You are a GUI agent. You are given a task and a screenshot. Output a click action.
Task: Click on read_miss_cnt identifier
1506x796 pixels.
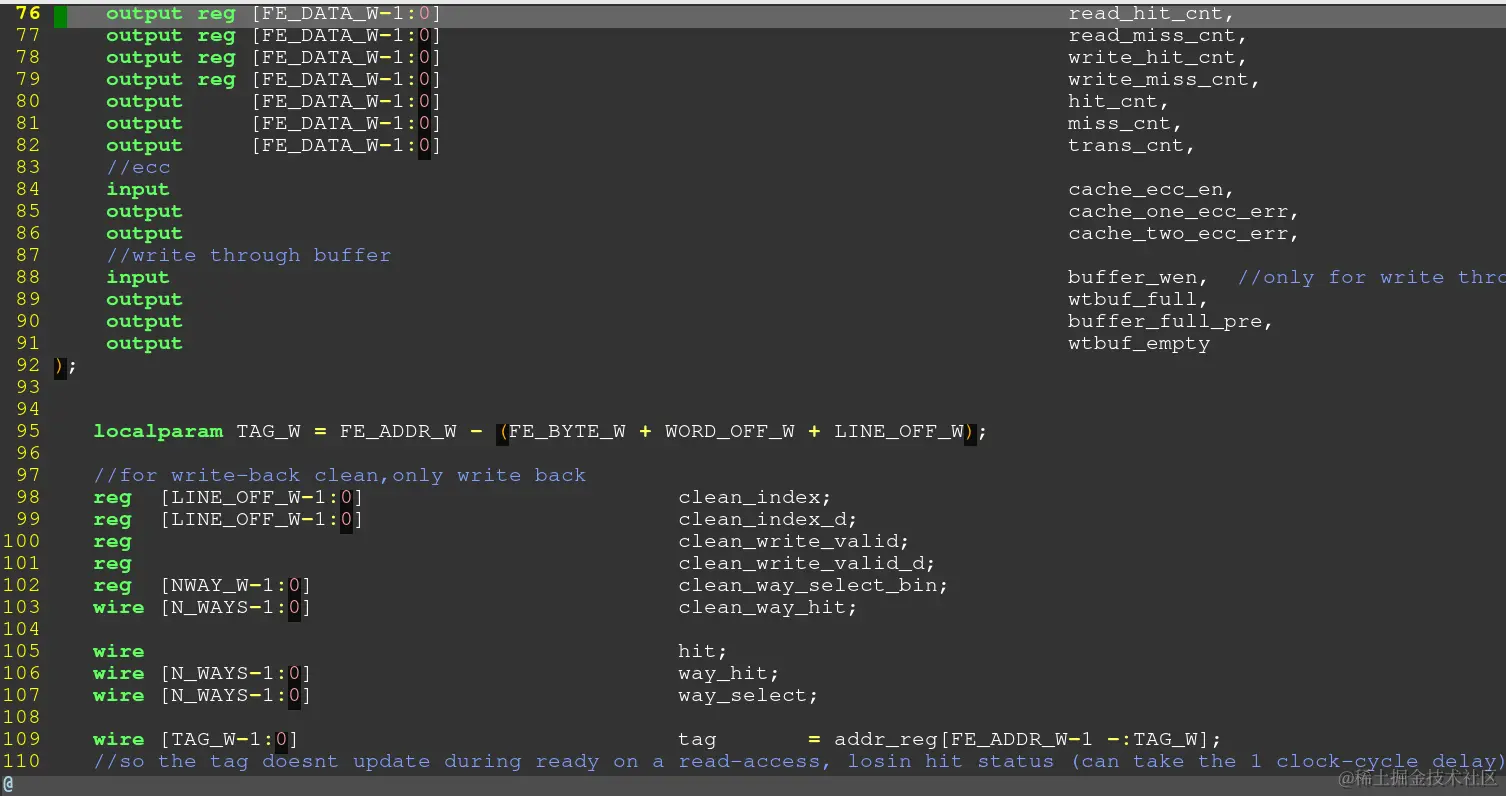pos(1152,36)
